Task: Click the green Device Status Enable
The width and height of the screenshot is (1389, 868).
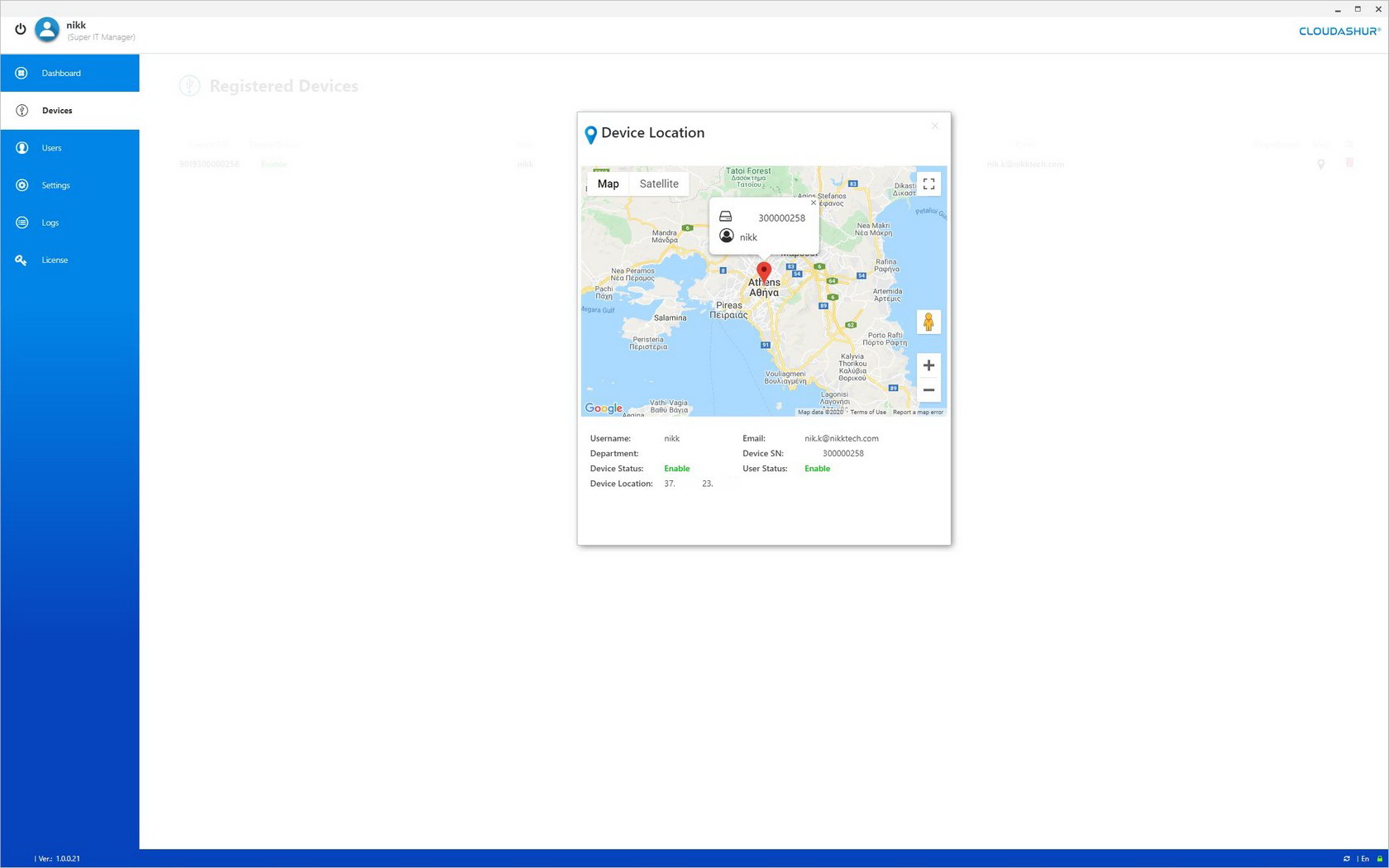Action: coord(677,469)
